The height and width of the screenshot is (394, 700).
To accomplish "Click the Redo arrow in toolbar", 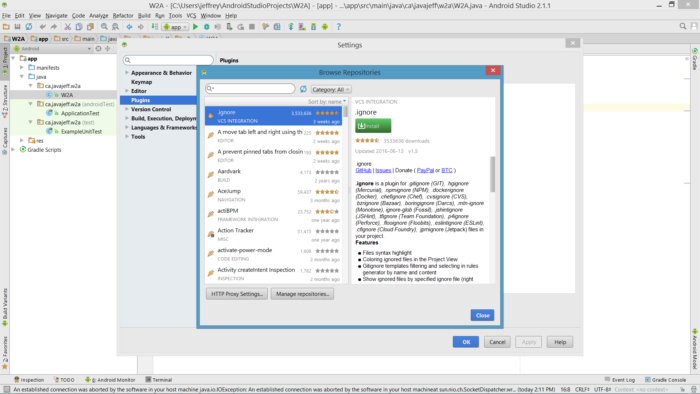I will [54, 27].
